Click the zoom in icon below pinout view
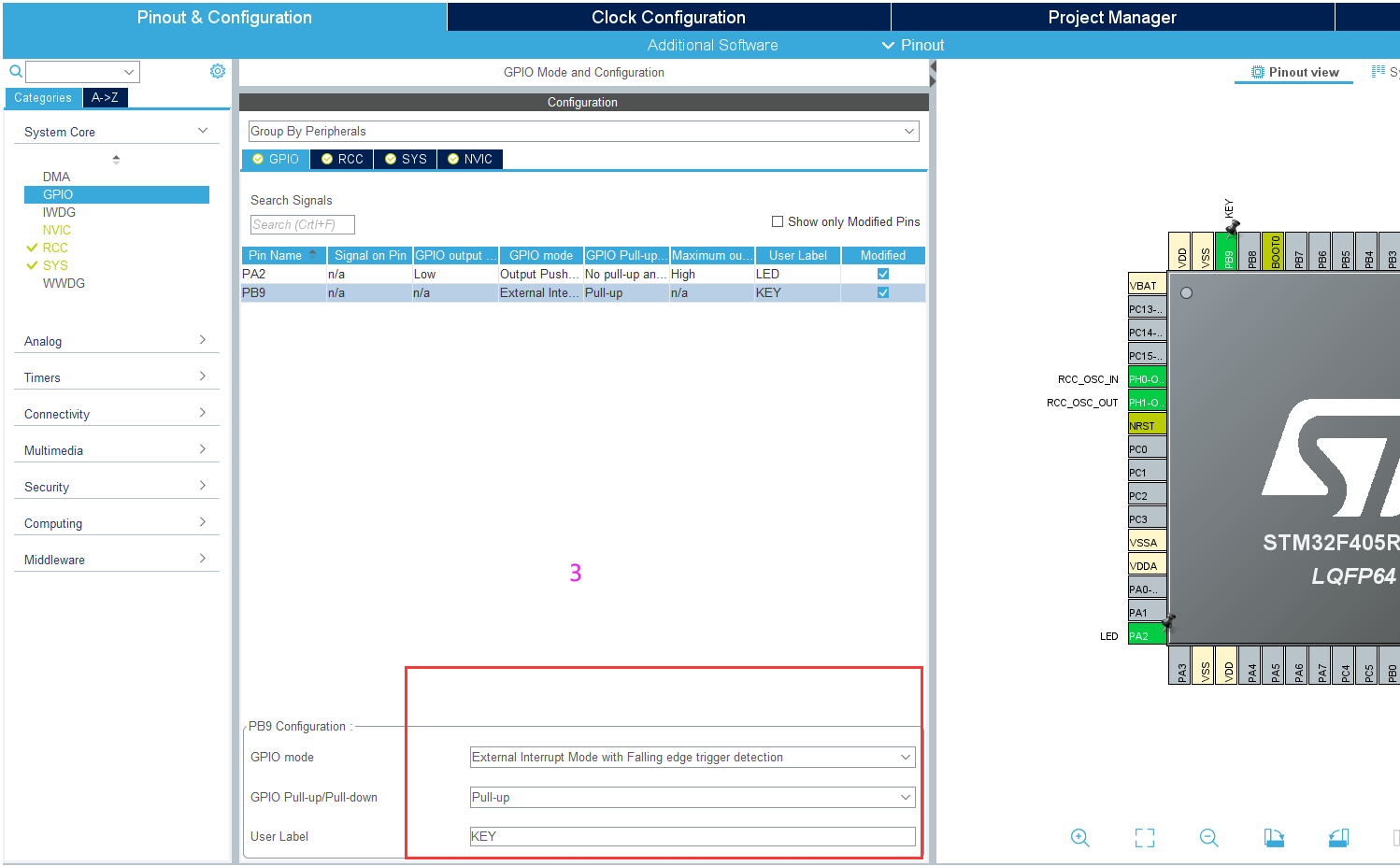This screenshot has width=1400, height=866. tap(1080, 838)
